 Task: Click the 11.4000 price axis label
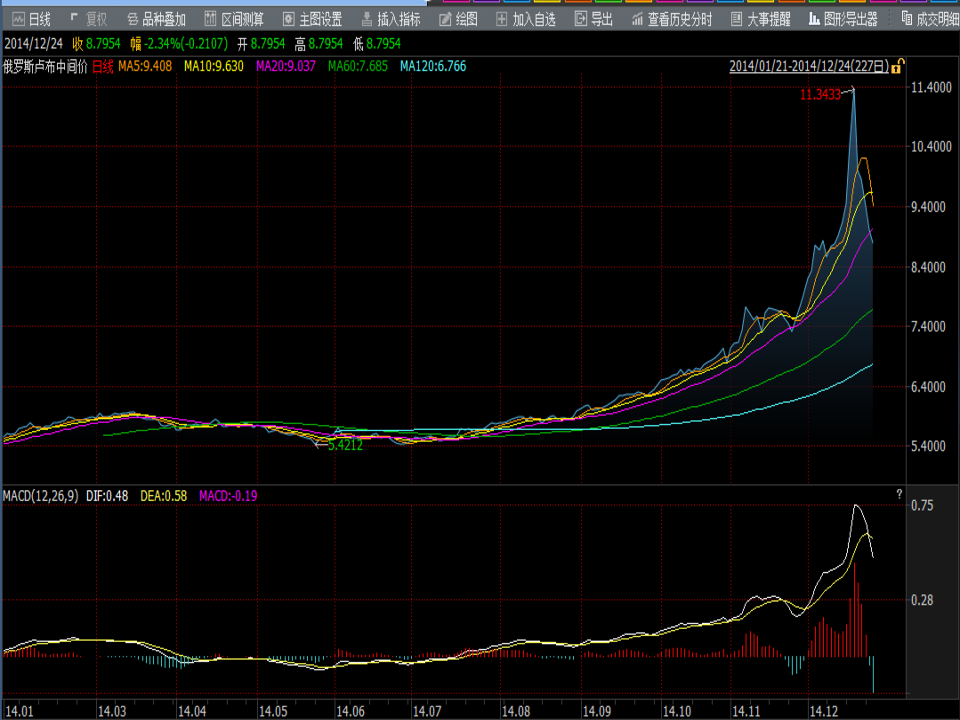pyautogui.click(x=931, y=88)
